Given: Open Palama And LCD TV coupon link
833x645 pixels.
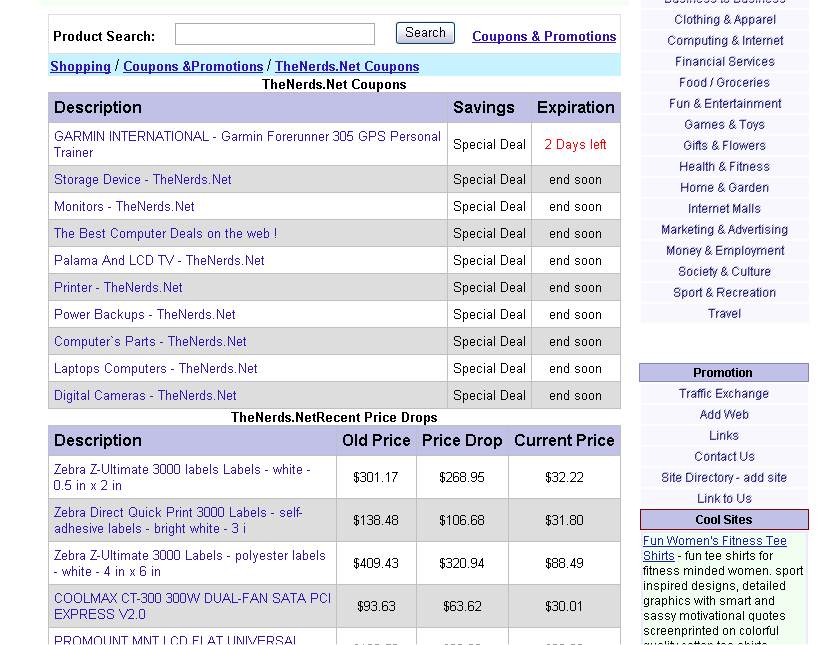Looking at the screenshot, I should click(159, 261).
